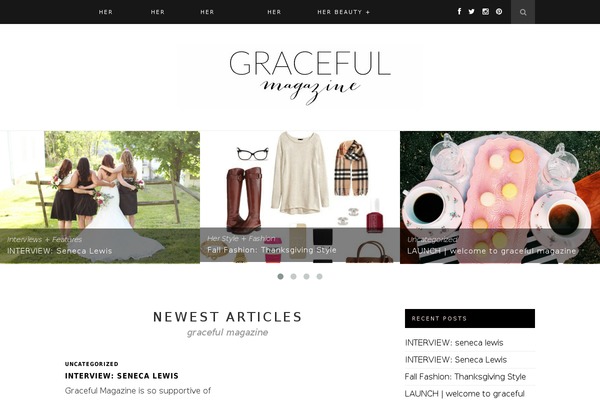Select the first slider pagination dot
The width and height of the screenshot is (600, 400).
click(280, 276)
